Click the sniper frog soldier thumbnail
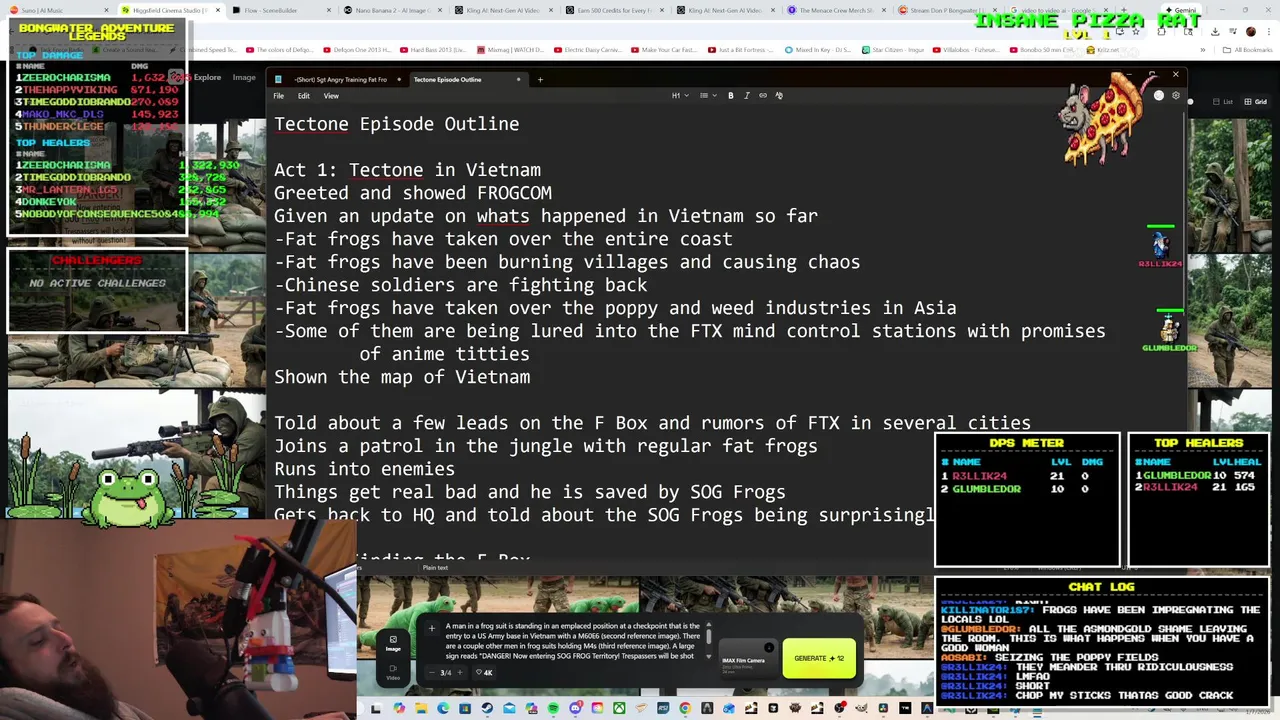This screenshot has height=720, width=1280. (x=136, y=452)
